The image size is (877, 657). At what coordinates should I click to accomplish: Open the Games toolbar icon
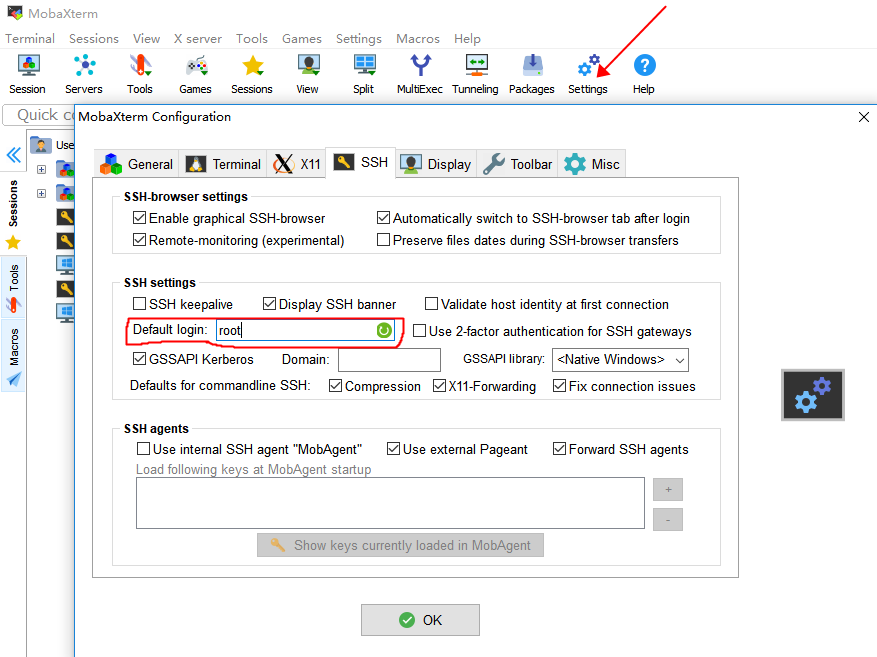pos(195,74)
